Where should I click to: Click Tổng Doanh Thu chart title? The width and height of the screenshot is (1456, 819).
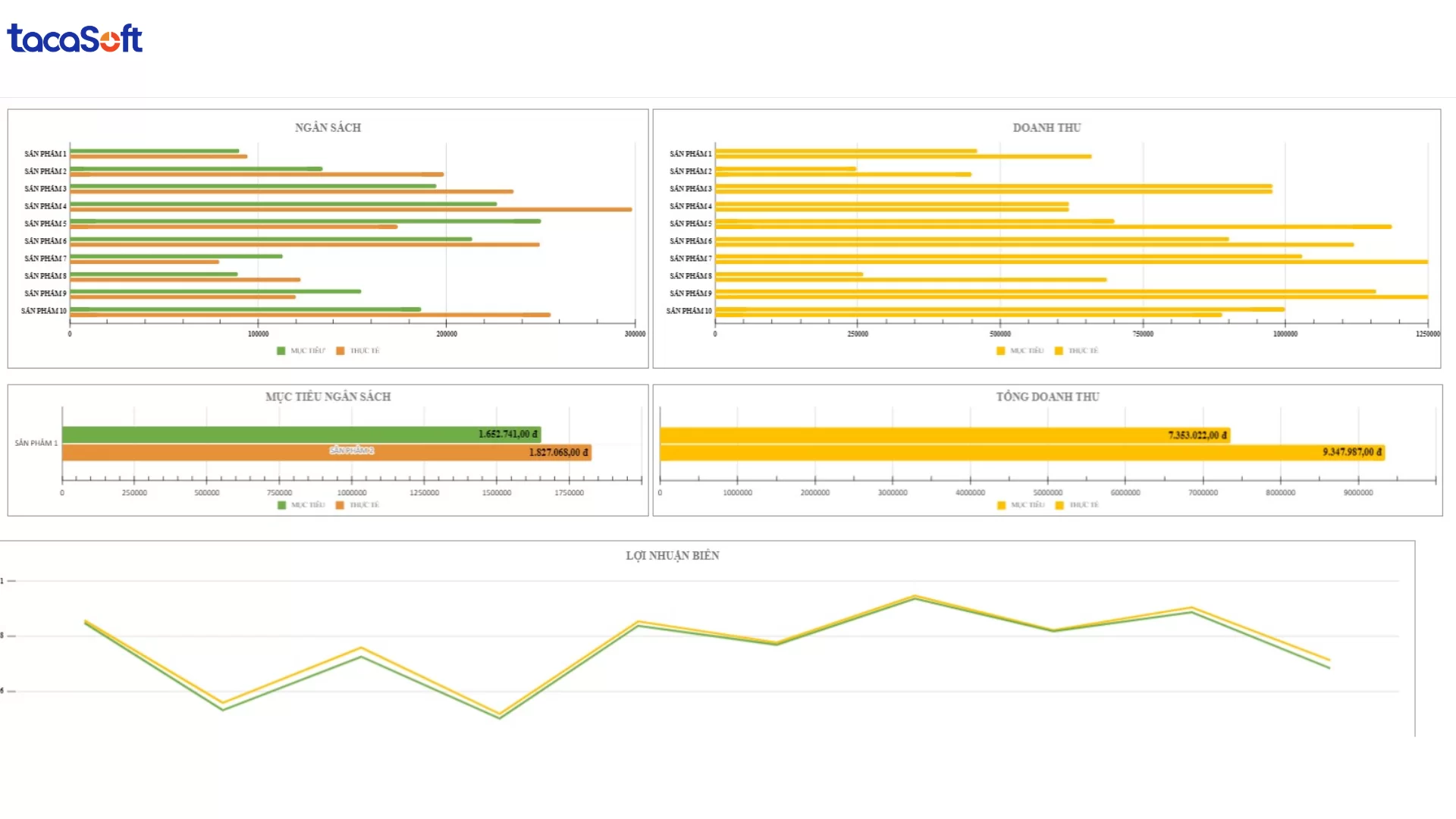1047,397
